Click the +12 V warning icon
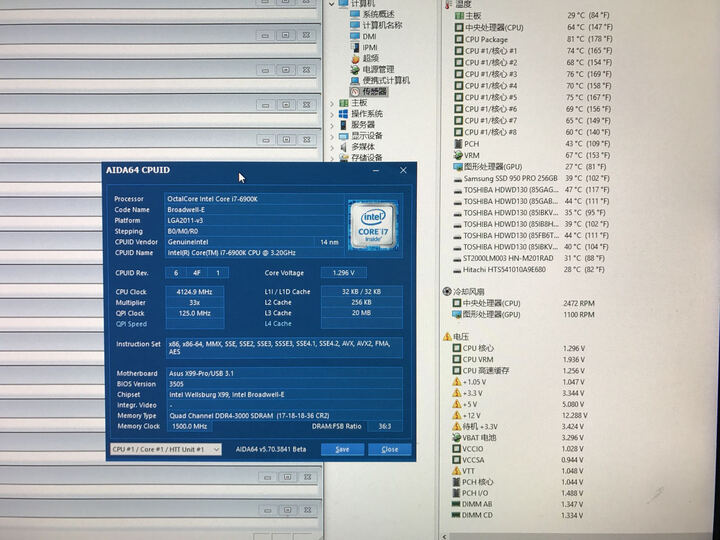720x540 pixels. (456, 415)
